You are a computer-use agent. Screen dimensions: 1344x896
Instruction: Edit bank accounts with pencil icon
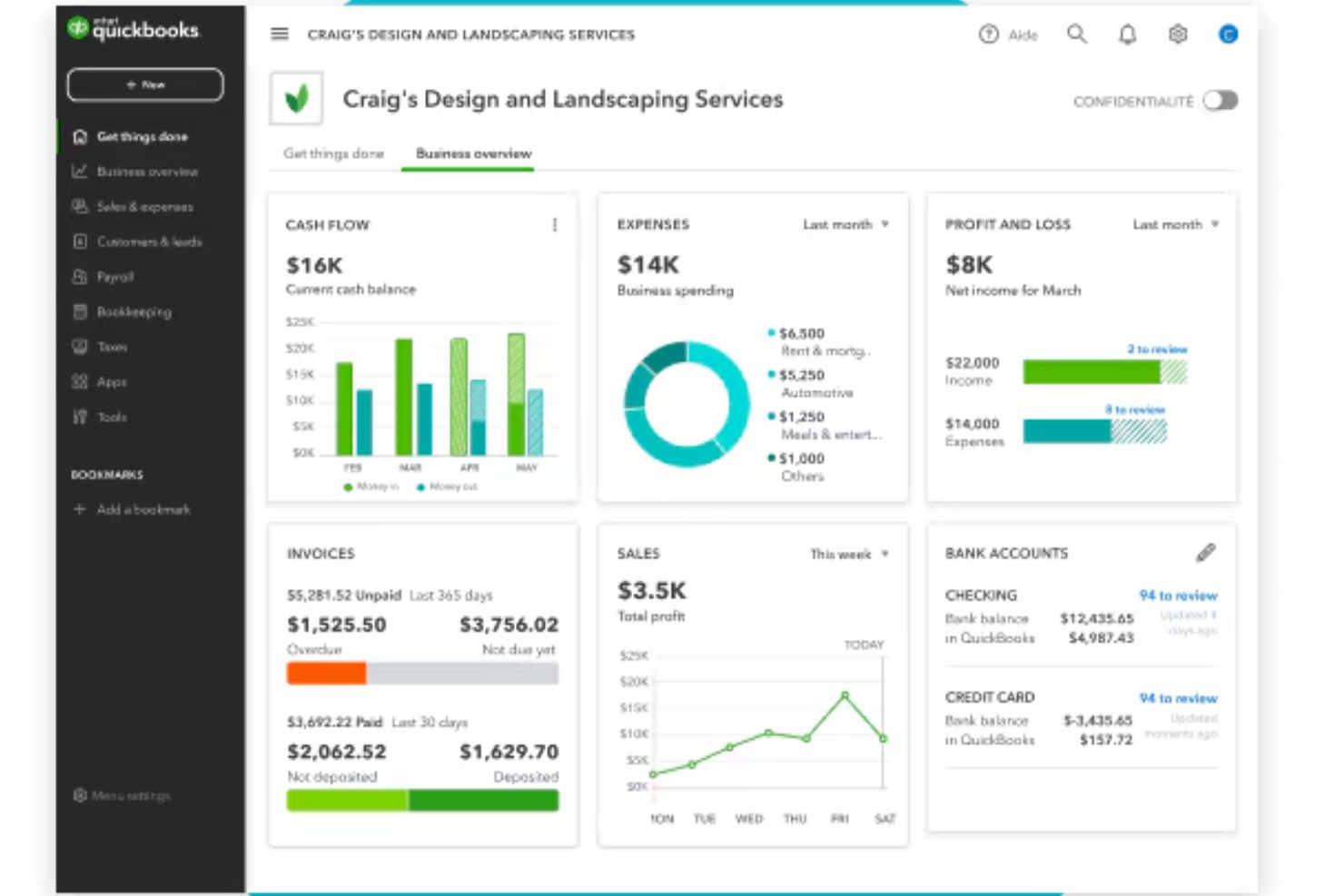(1205, 552)
